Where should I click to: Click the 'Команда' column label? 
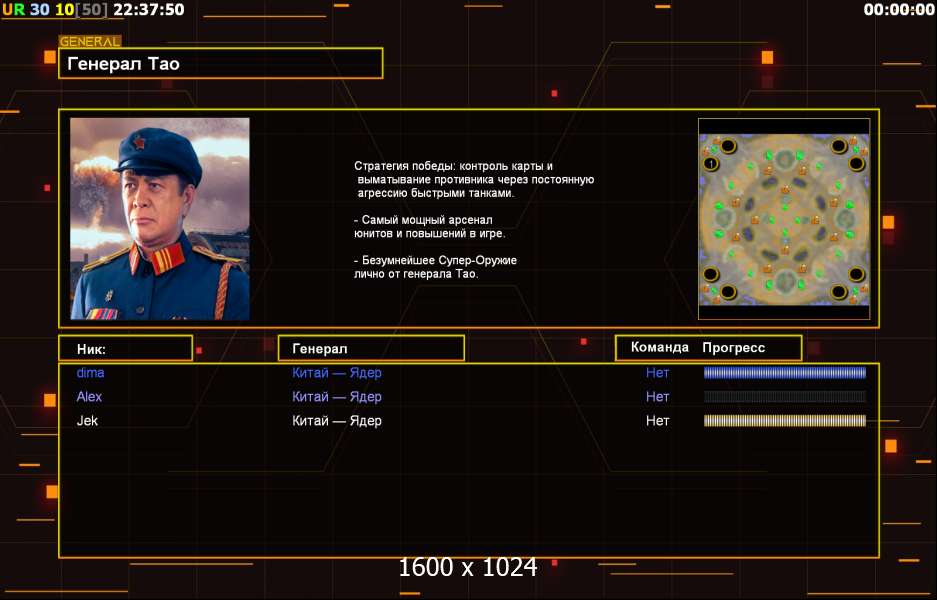coord(660,347)
